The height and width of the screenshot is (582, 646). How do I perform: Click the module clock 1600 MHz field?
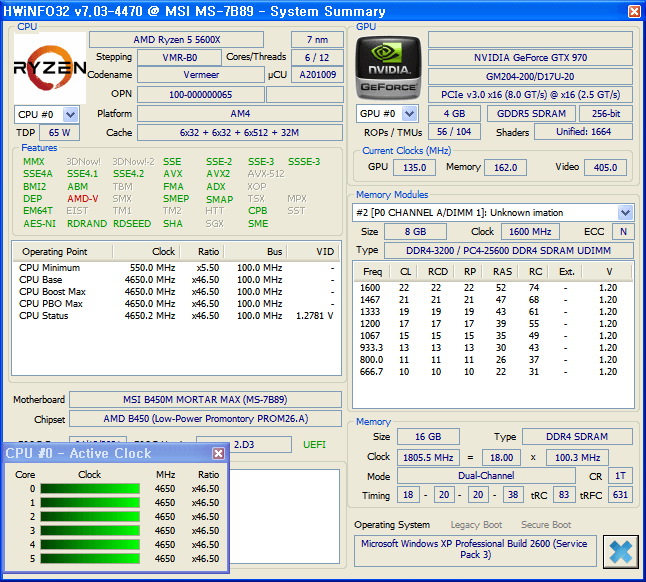pyautogui.click(x=530, y=231)
